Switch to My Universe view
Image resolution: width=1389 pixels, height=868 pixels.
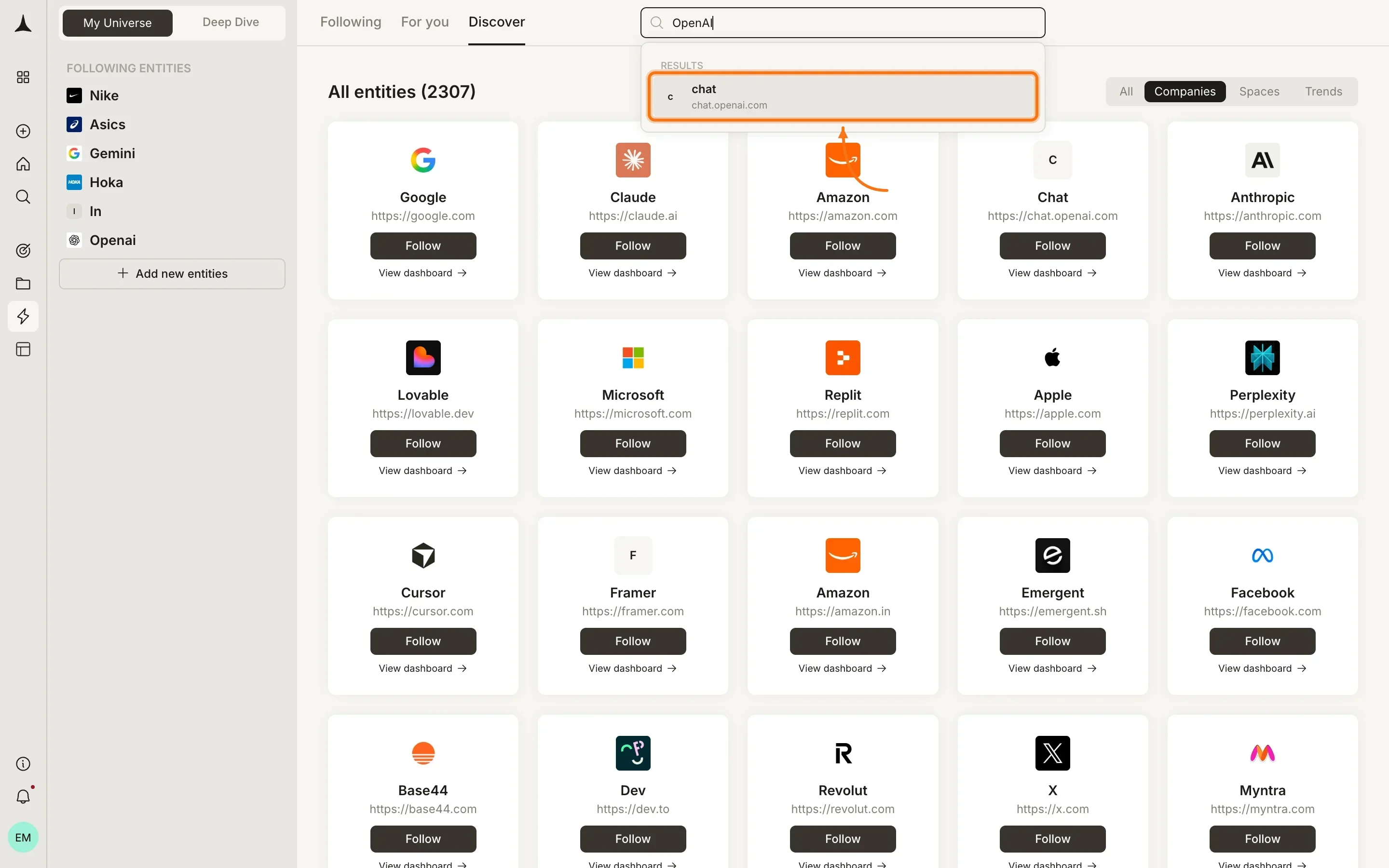coord(117,22)
